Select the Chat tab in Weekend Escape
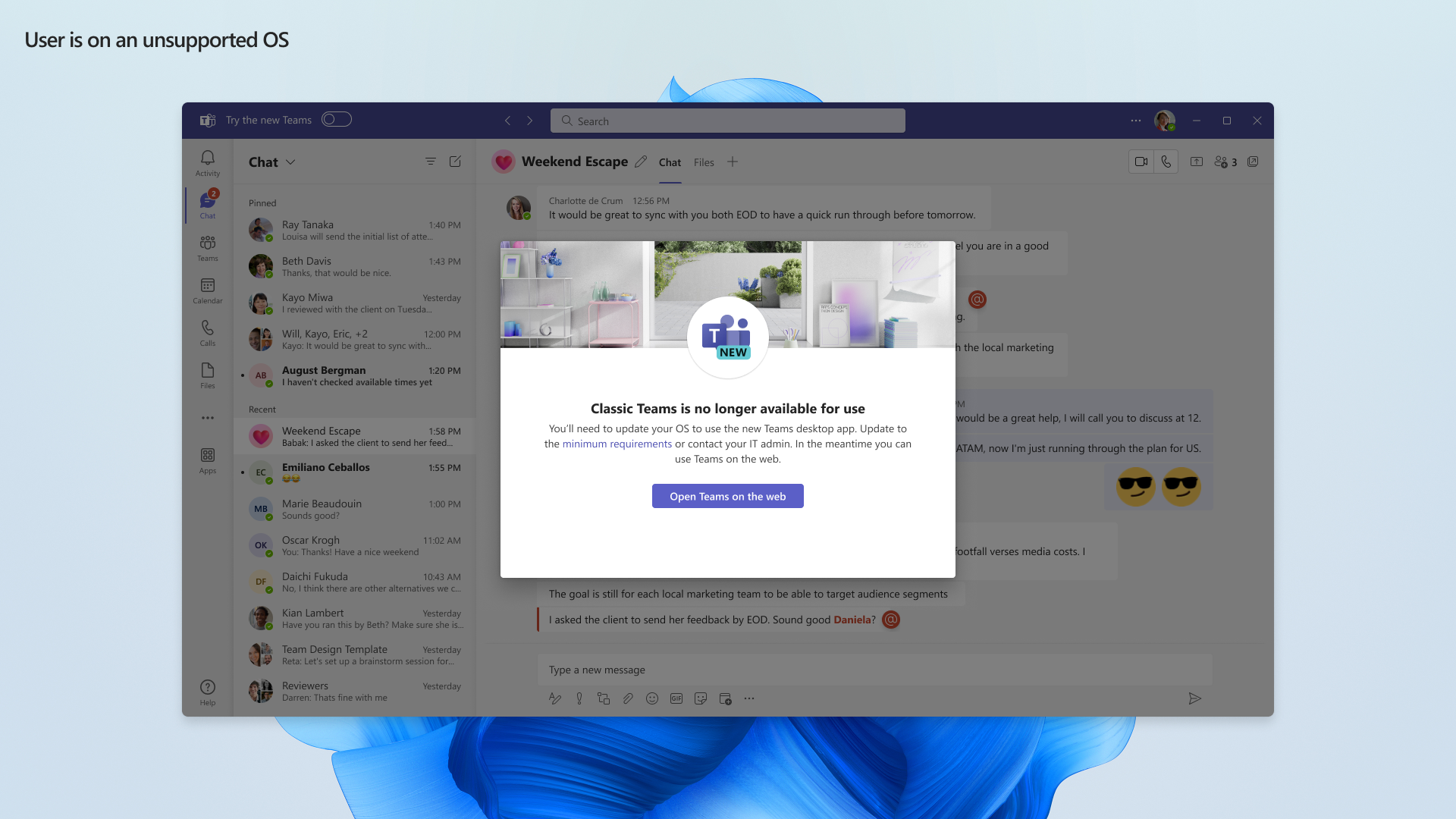This screenshot has width=1456, height=819. point(668,162)
